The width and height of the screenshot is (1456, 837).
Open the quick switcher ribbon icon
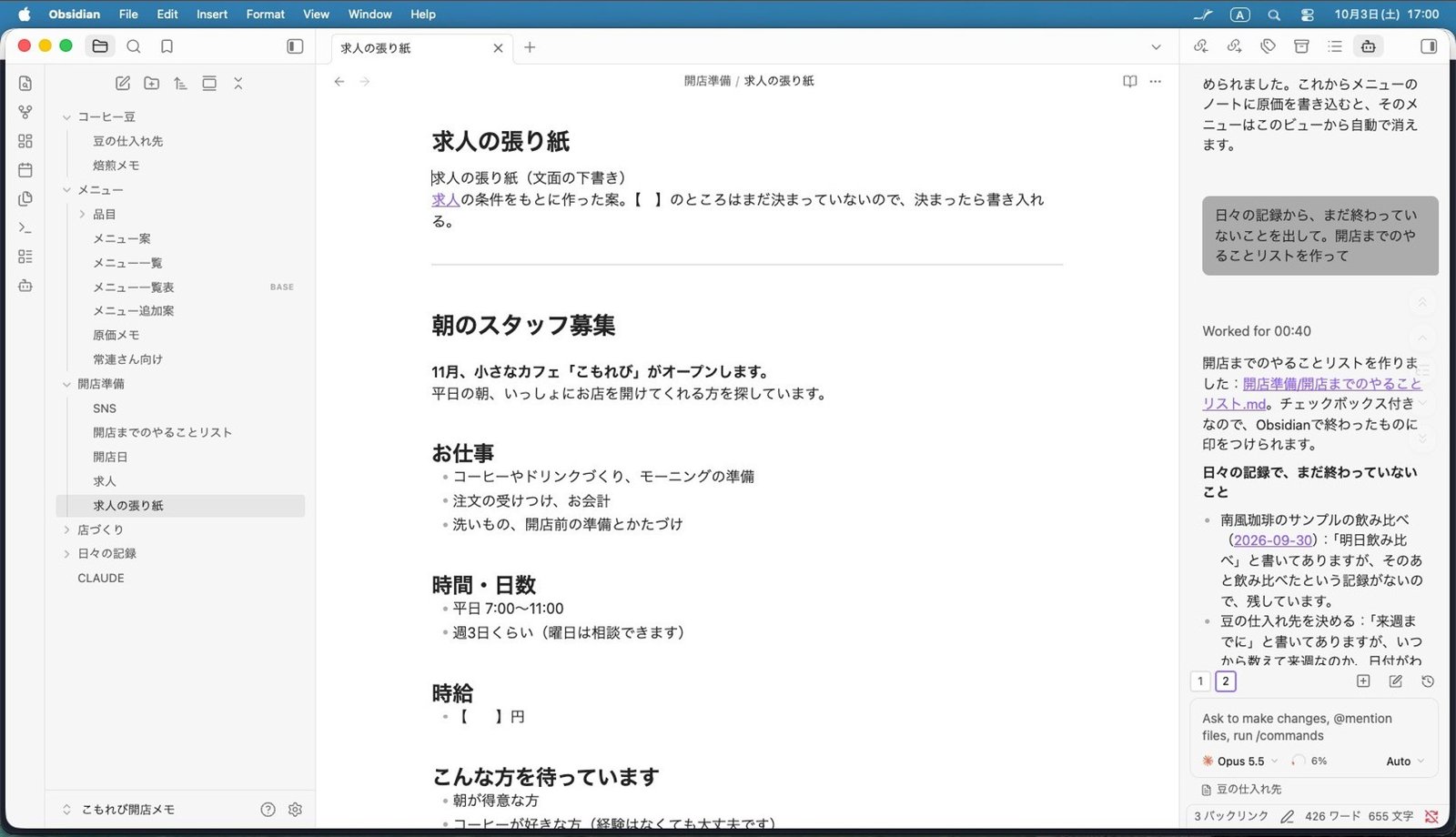click(x=25, y=84)
